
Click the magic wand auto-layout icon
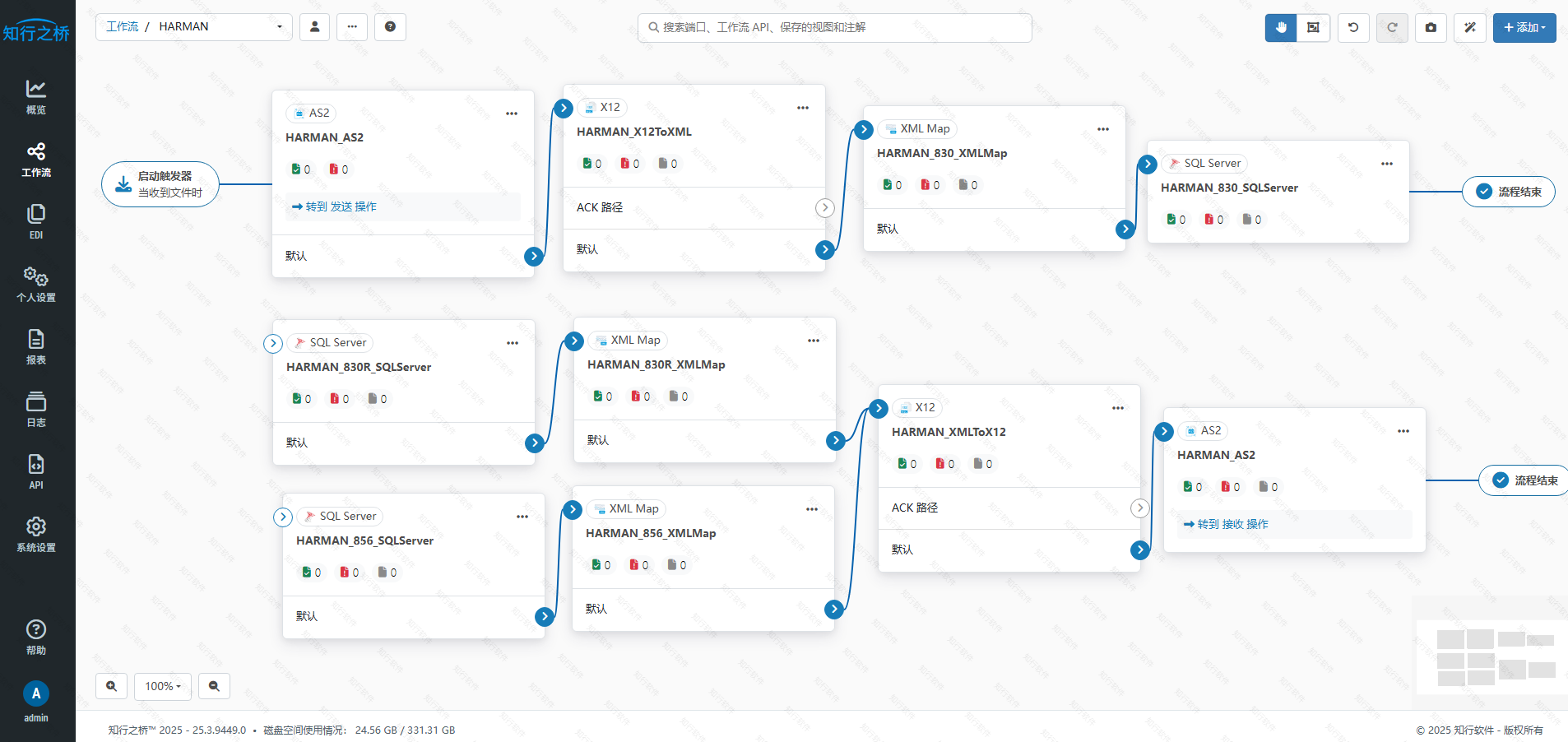pyautogui.click(x=1469, y=27)
